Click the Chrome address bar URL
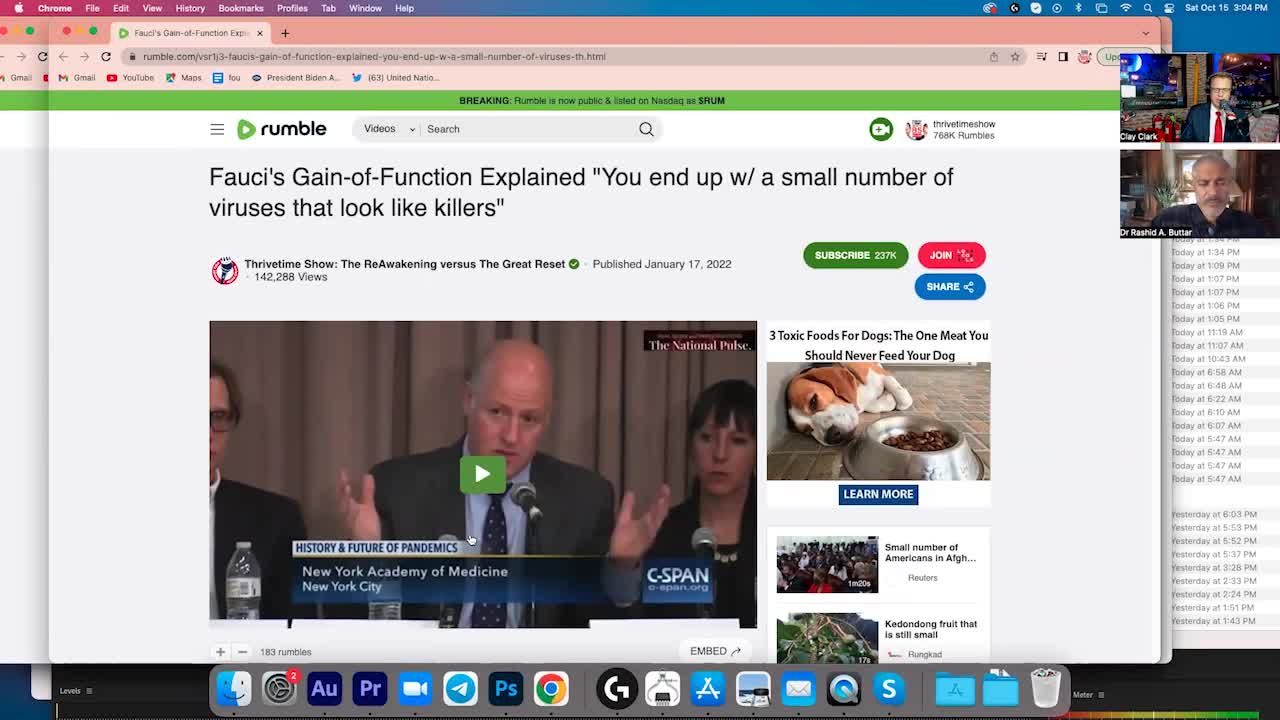Image resolution: width=1280 pixels, height=720 pixels. click(x=374, y=57)
